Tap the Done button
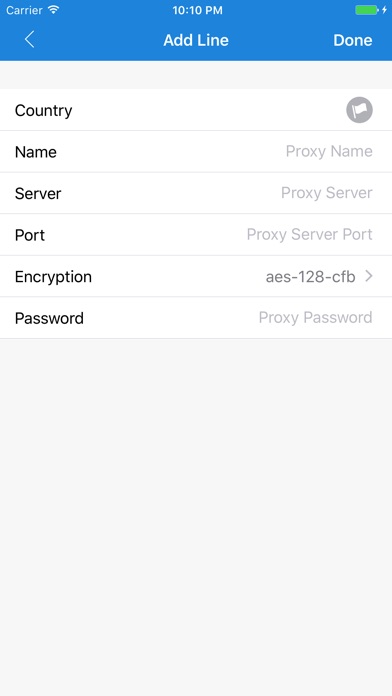The height and width of the screenshot is (696, 392). click(x=352, y=40)
